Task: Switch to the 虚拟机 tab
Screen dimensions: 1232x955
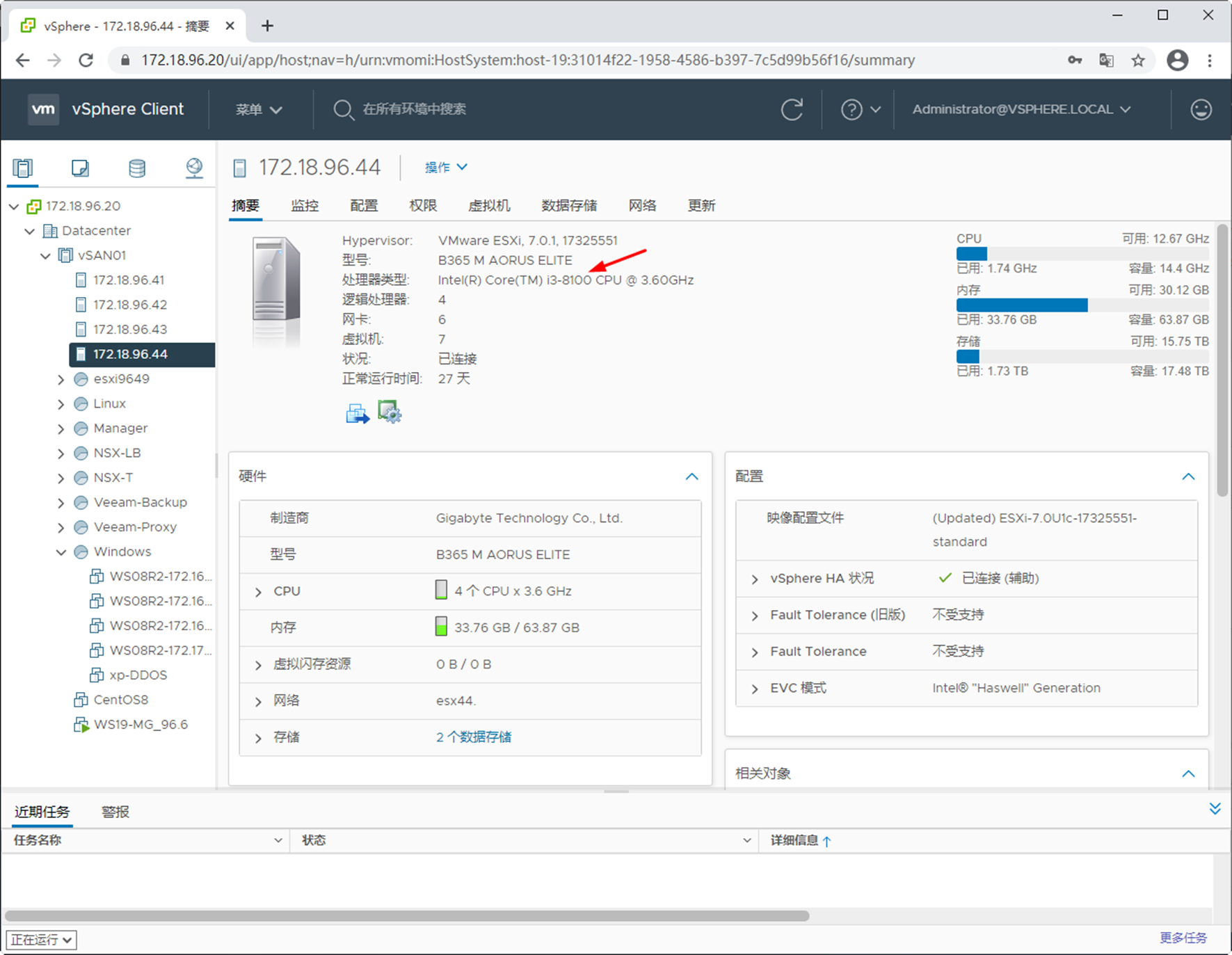Action: tap(489, 205)
